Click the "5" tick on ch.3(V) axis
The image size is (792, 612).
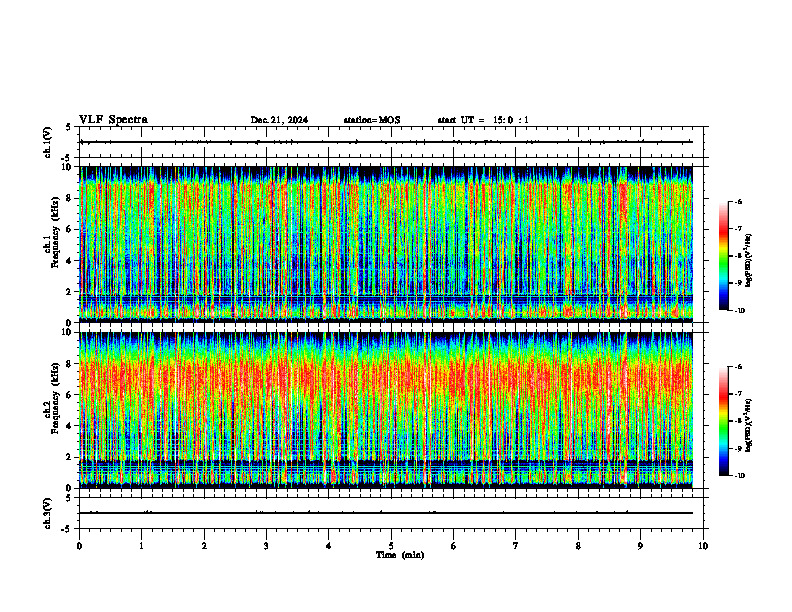tap(68, 499)
